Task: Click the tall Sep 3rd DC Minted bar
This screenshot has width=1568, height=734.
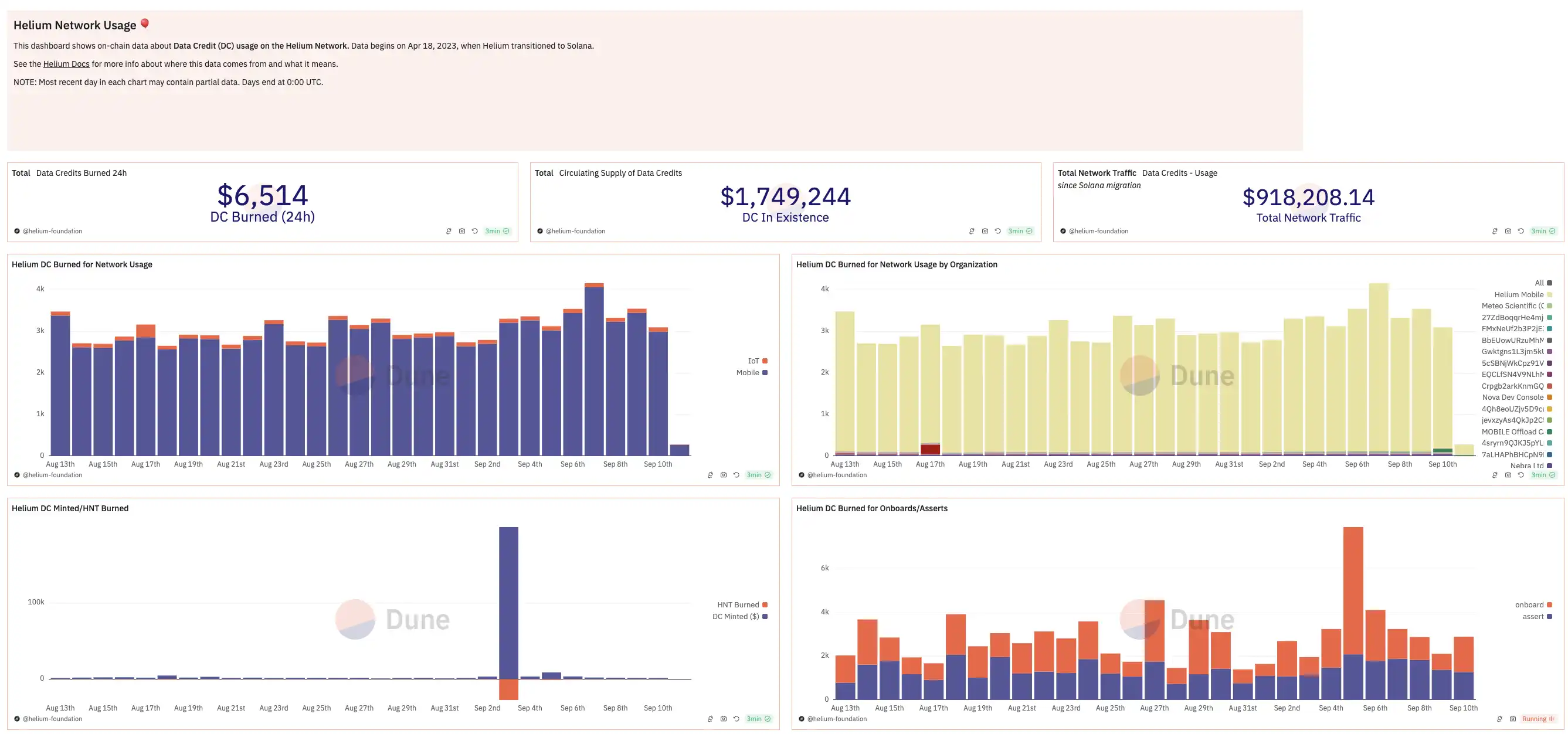Action: click(508, 603)
